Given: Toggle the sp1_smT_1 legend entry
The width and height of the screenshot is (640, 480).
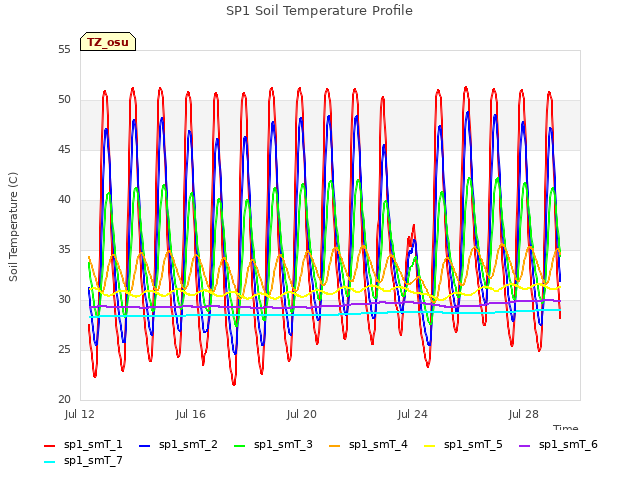Looking at the screenshot, I should point(83,444).
